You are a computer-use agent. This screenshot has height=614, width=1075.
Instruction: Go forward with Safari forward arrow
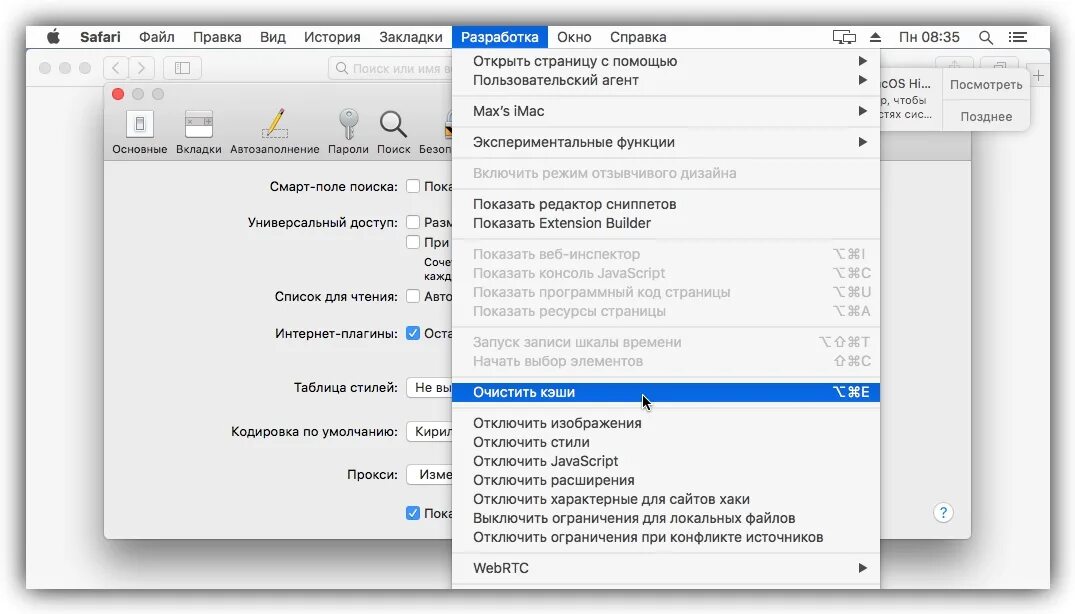(141, 68)
